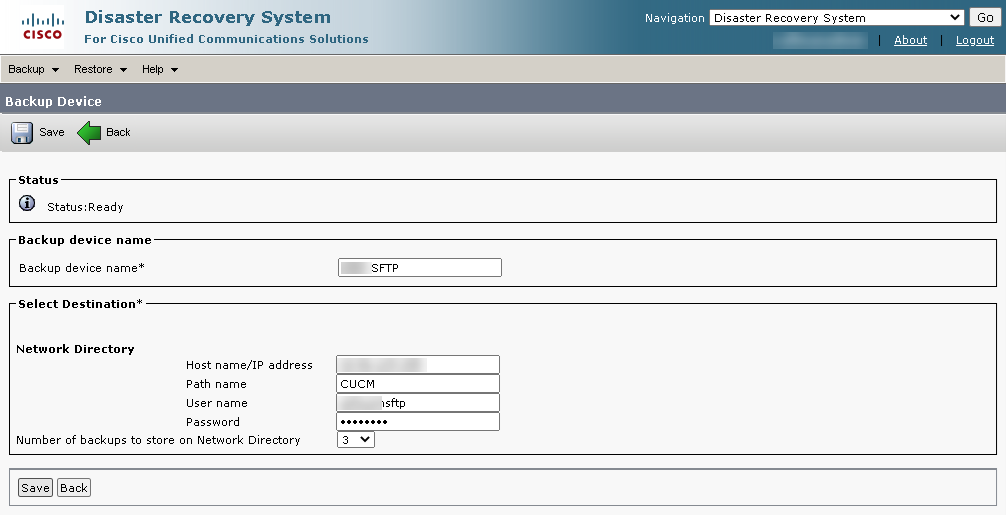Click the Cisco logo
This screenshot has height=515, width=1006.
42,27
